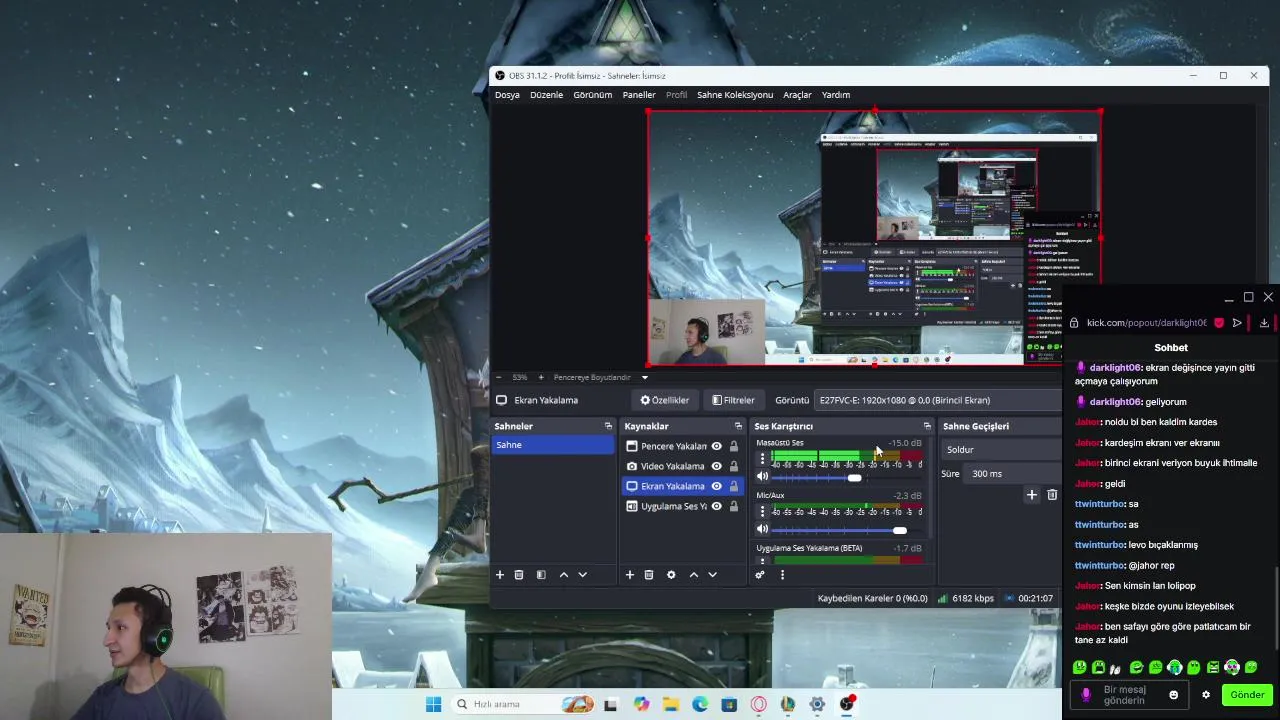The width and height of the screenshot is (1280, 720).
Task: Click download icon in Kick browser bar
Action: pyautogui.click(x=1264, y=323)
